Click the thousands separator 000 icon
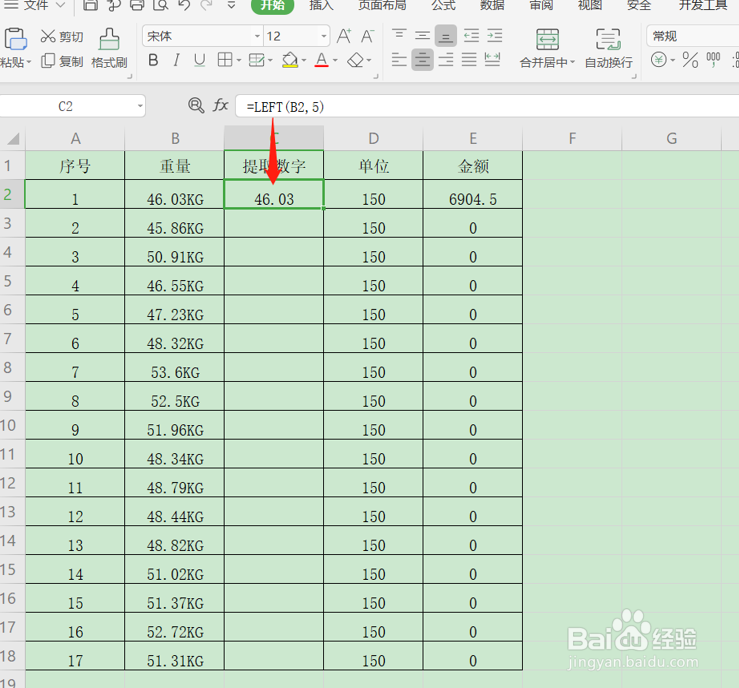739x688 pixels. [x=713, y=60]
